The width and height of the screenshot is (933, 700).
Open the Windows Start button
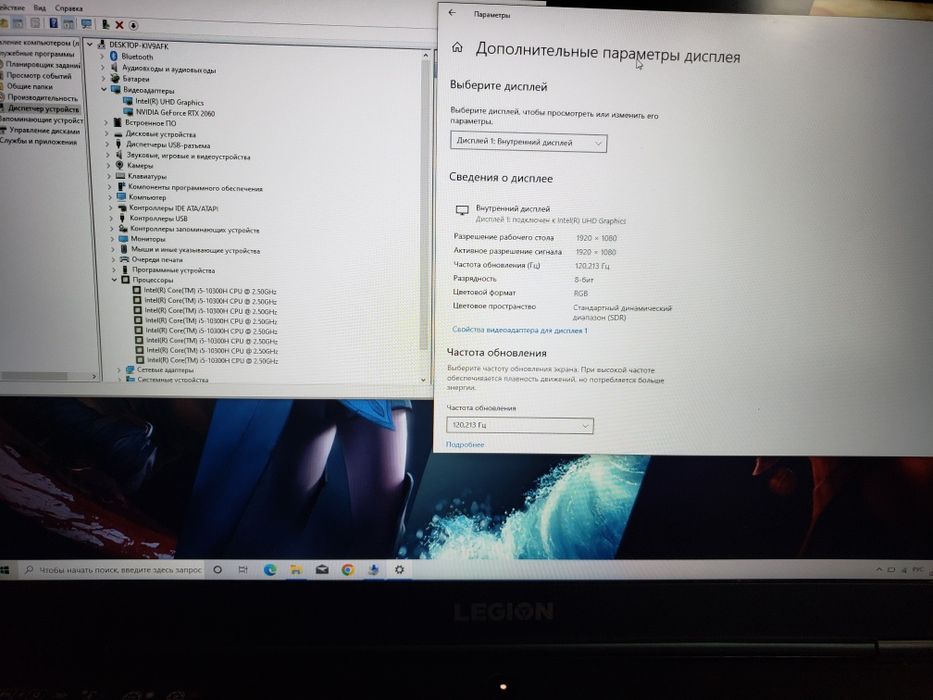tap(5, 570)
